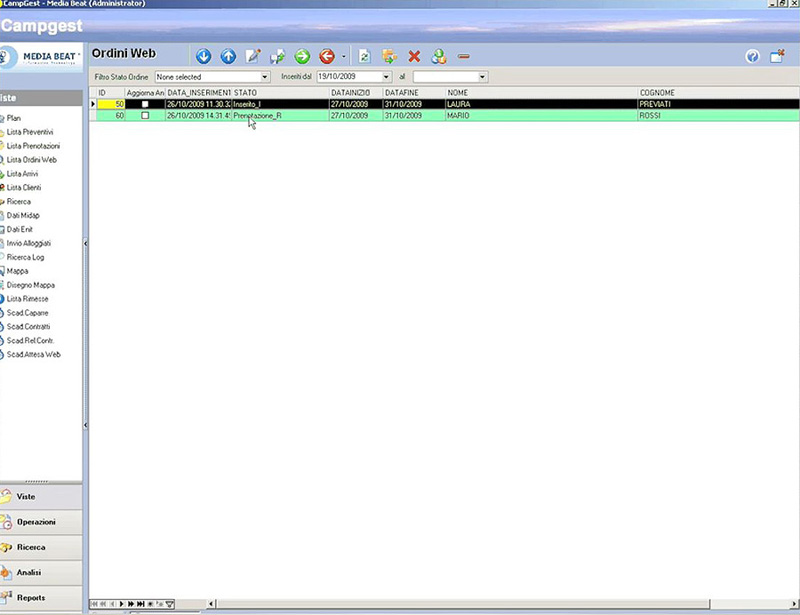Click the close-view icon next to help
Image resolution: width=800 pixels, height=615 pixels.
[x=777, y=56]
